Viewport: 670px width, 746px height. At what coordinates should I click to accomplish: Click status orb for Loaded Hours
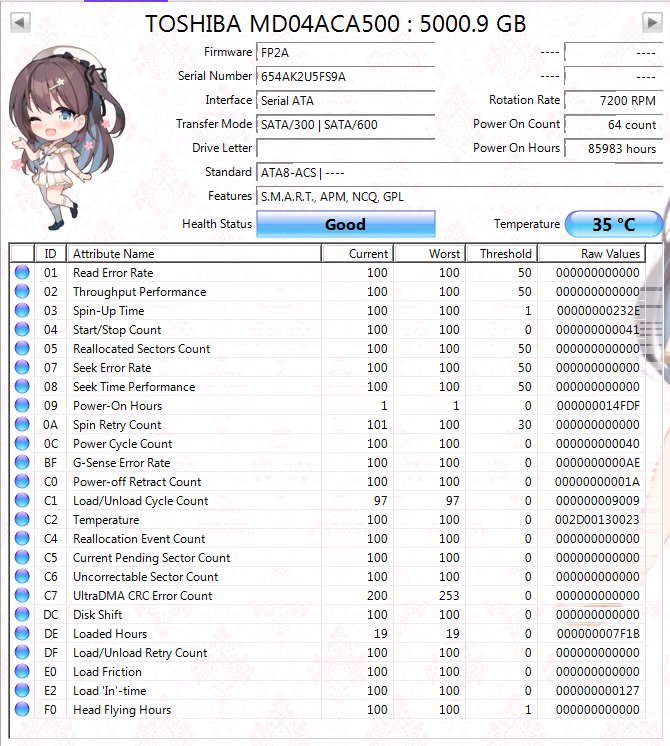pyautogui.click(x=22, y=633)
